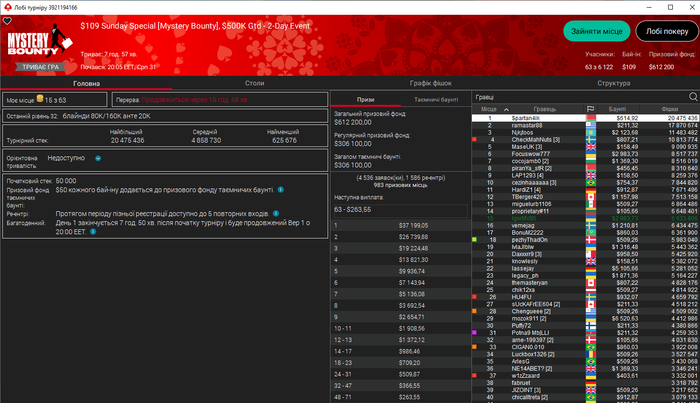Click the $612 200 prize pool in banner
700x403 pixels.
[x=661, y=67]
